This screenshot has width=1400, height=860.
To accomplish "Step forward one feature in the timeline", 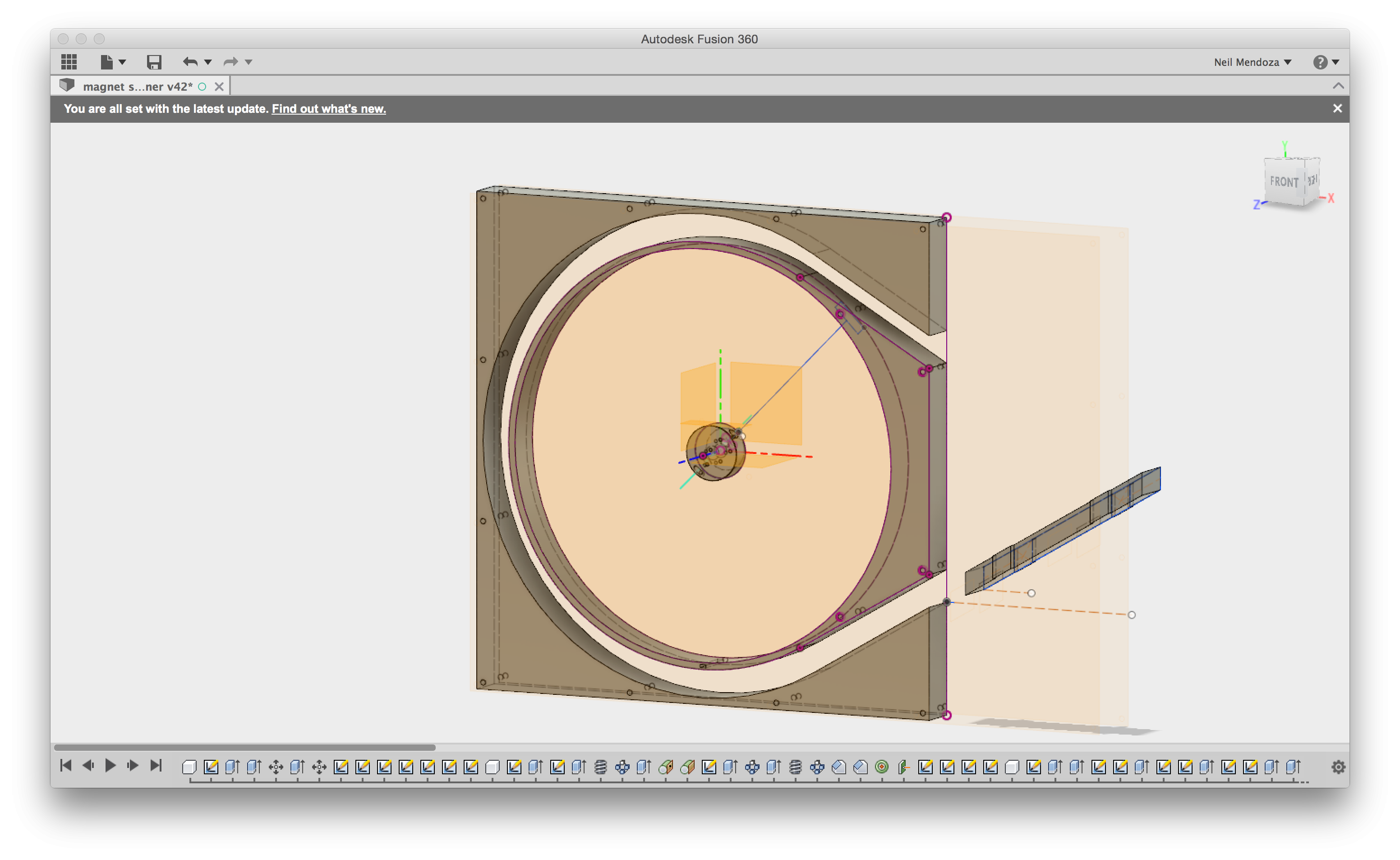I will (133, 766).
